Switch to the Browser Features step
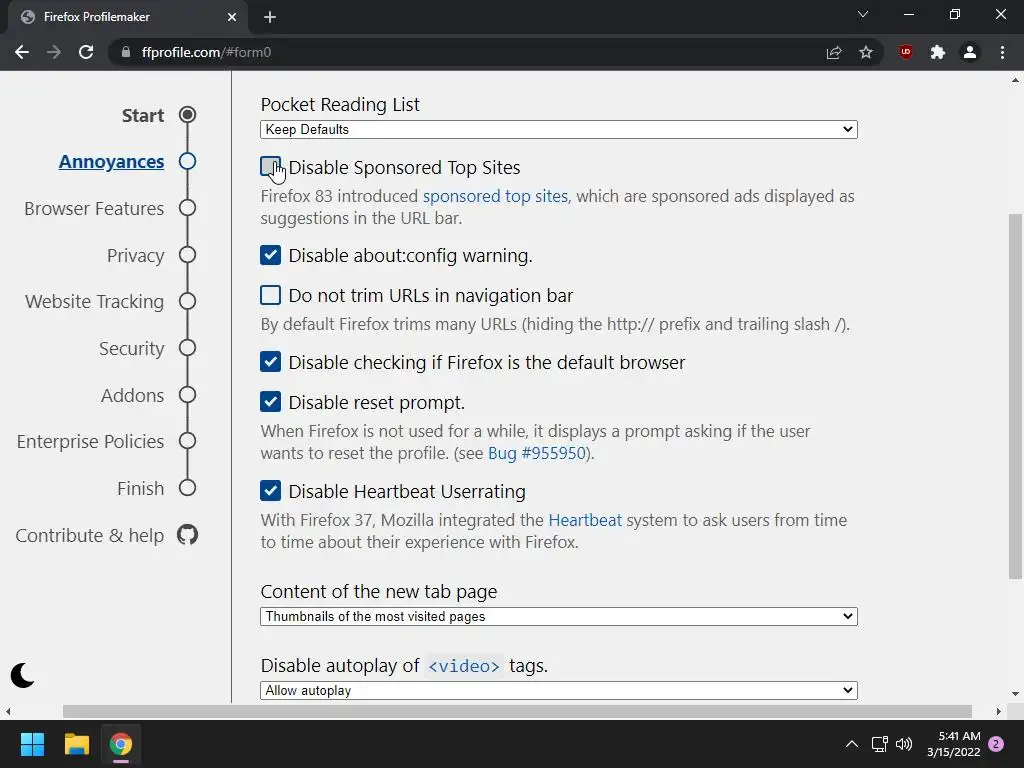Viewport: 1024px width, 768px height. [94, 208]
